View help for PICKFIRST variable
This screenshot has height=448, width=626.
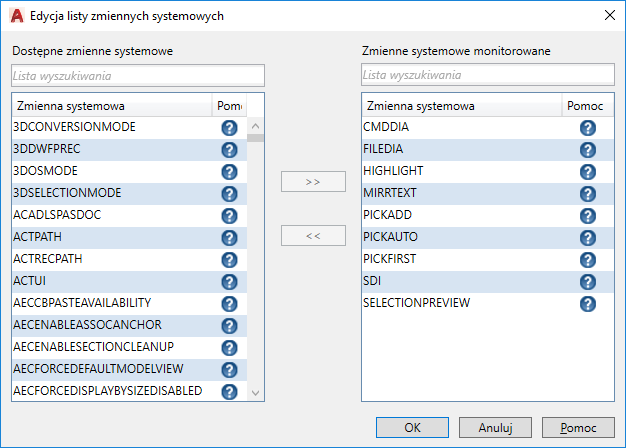pyautogui.click(x=587, y=260)
